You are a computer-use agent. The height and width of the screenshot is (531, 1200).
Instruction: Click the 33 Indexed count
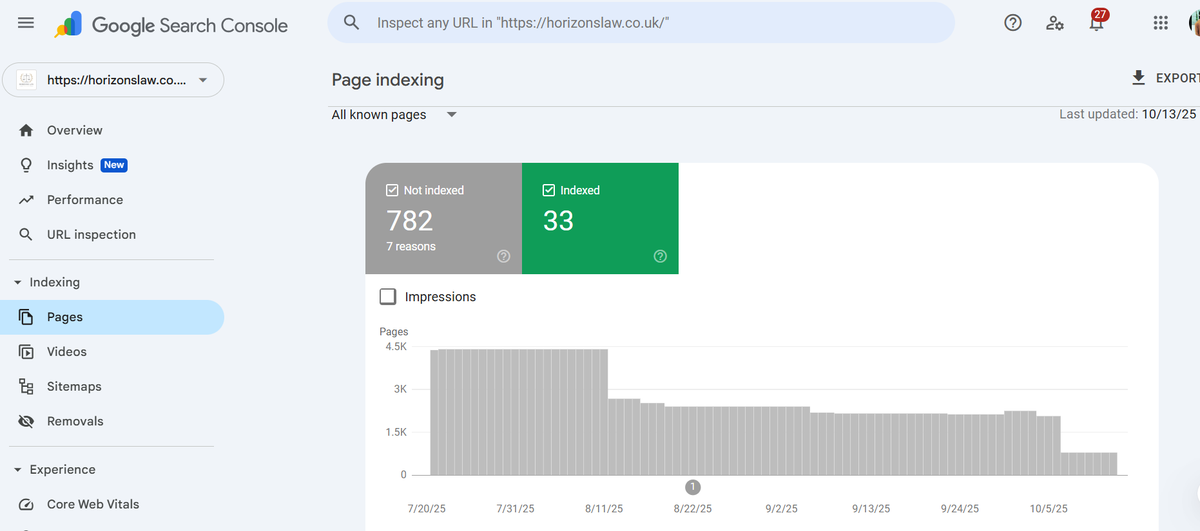tap(558, 220)
